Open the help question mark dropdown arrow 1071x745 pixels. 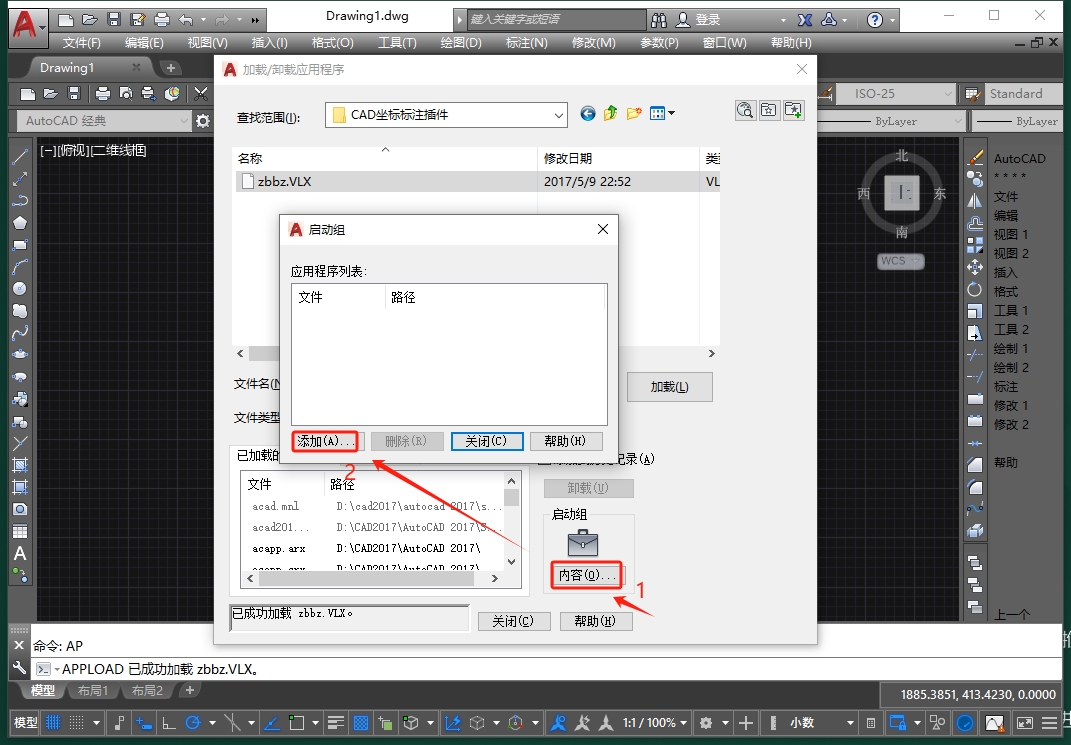(x=893, y=20)
